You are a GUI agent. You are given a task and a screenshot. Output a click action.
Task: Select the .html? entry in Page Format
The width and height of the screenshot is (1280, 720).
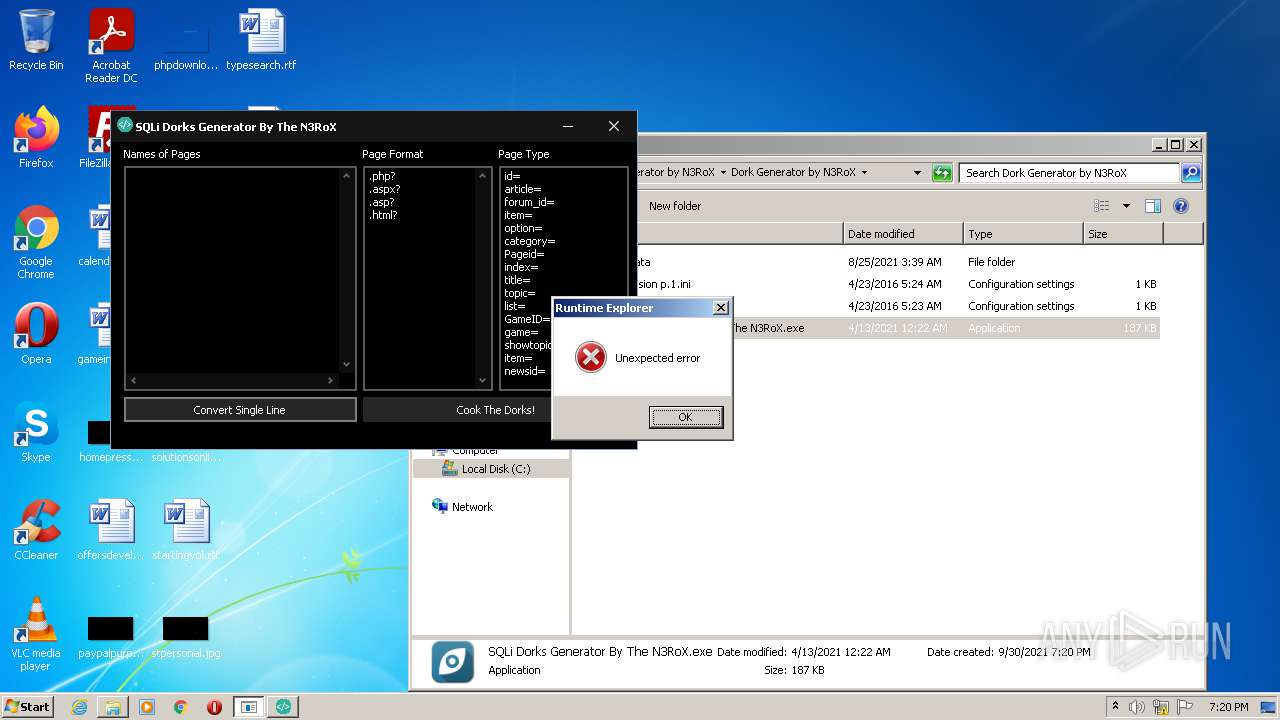click(x=383, y=215)
